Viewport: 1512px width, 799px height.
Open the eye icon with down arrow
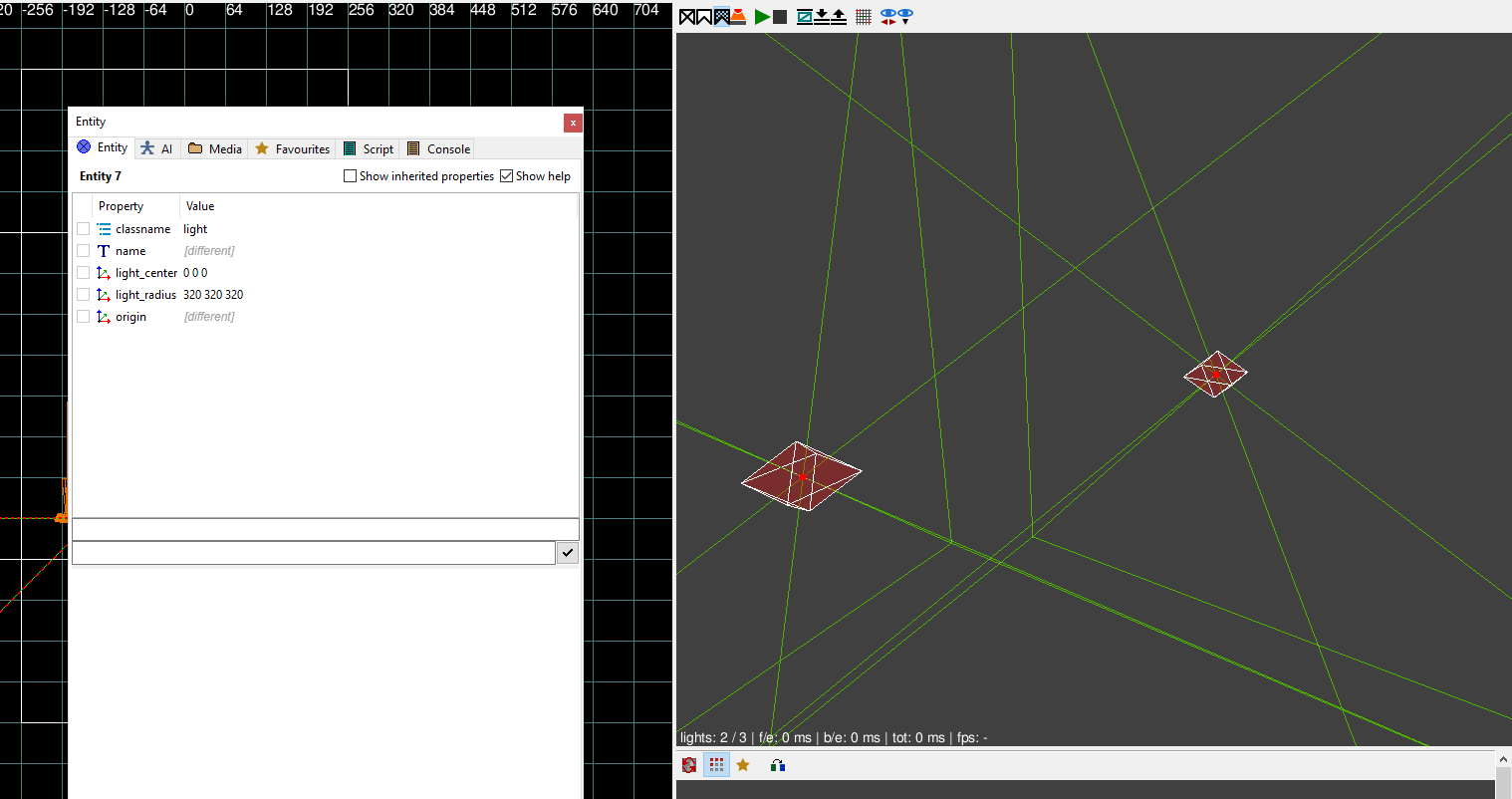click(x=905, y=17)
